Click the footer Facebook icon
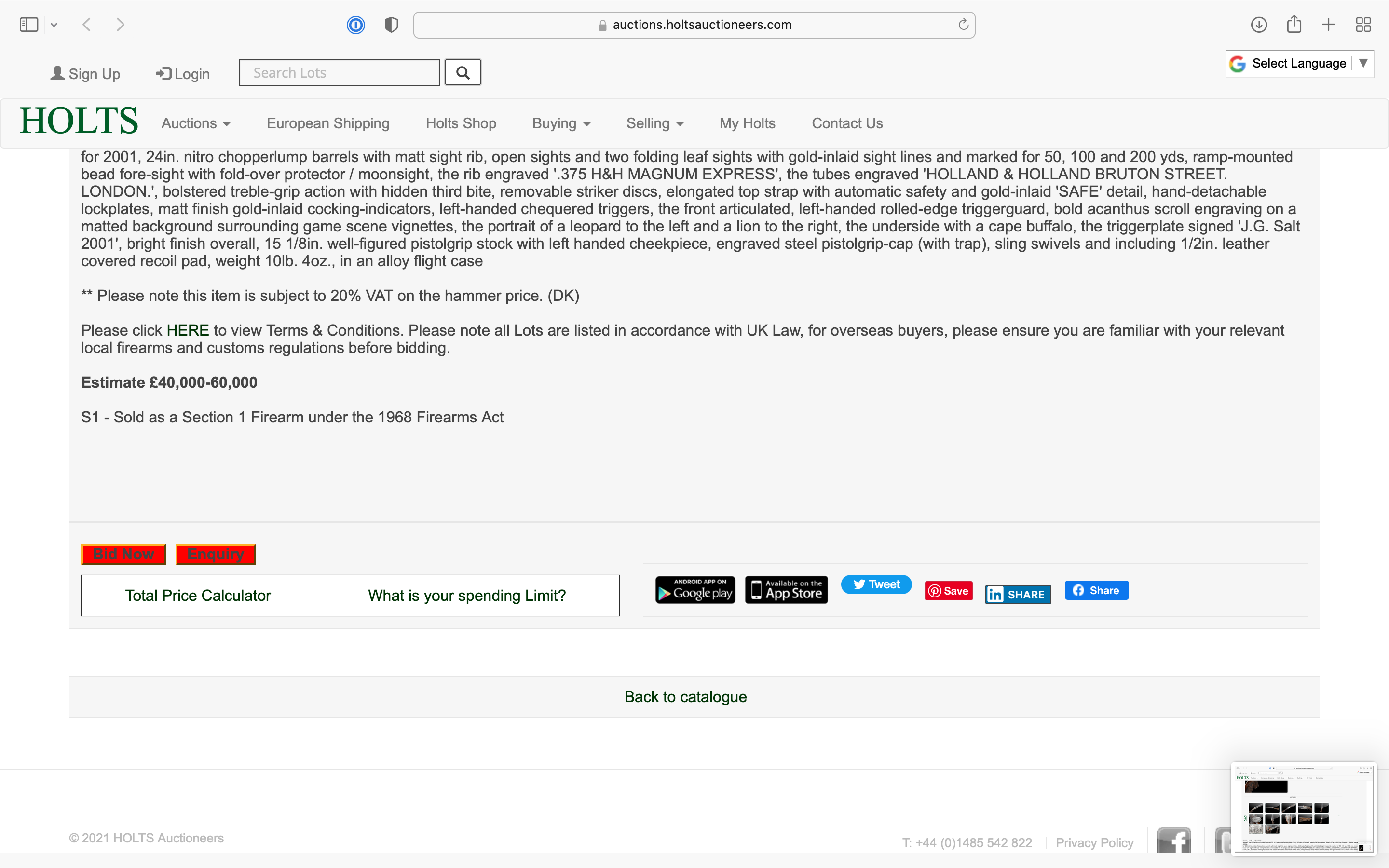Image resolution: width=1389 pixels, height=868 pixels. [1174, 841]
